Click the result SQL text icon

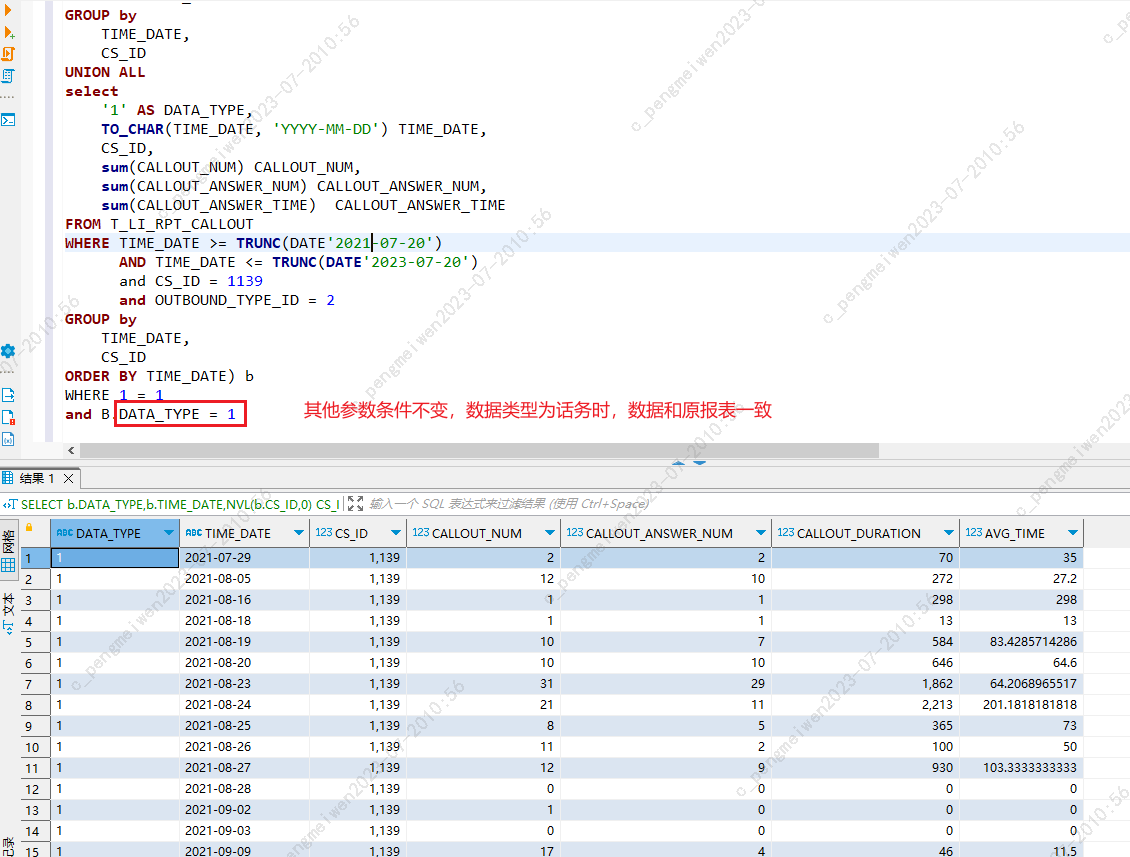(x=10, y=505)
